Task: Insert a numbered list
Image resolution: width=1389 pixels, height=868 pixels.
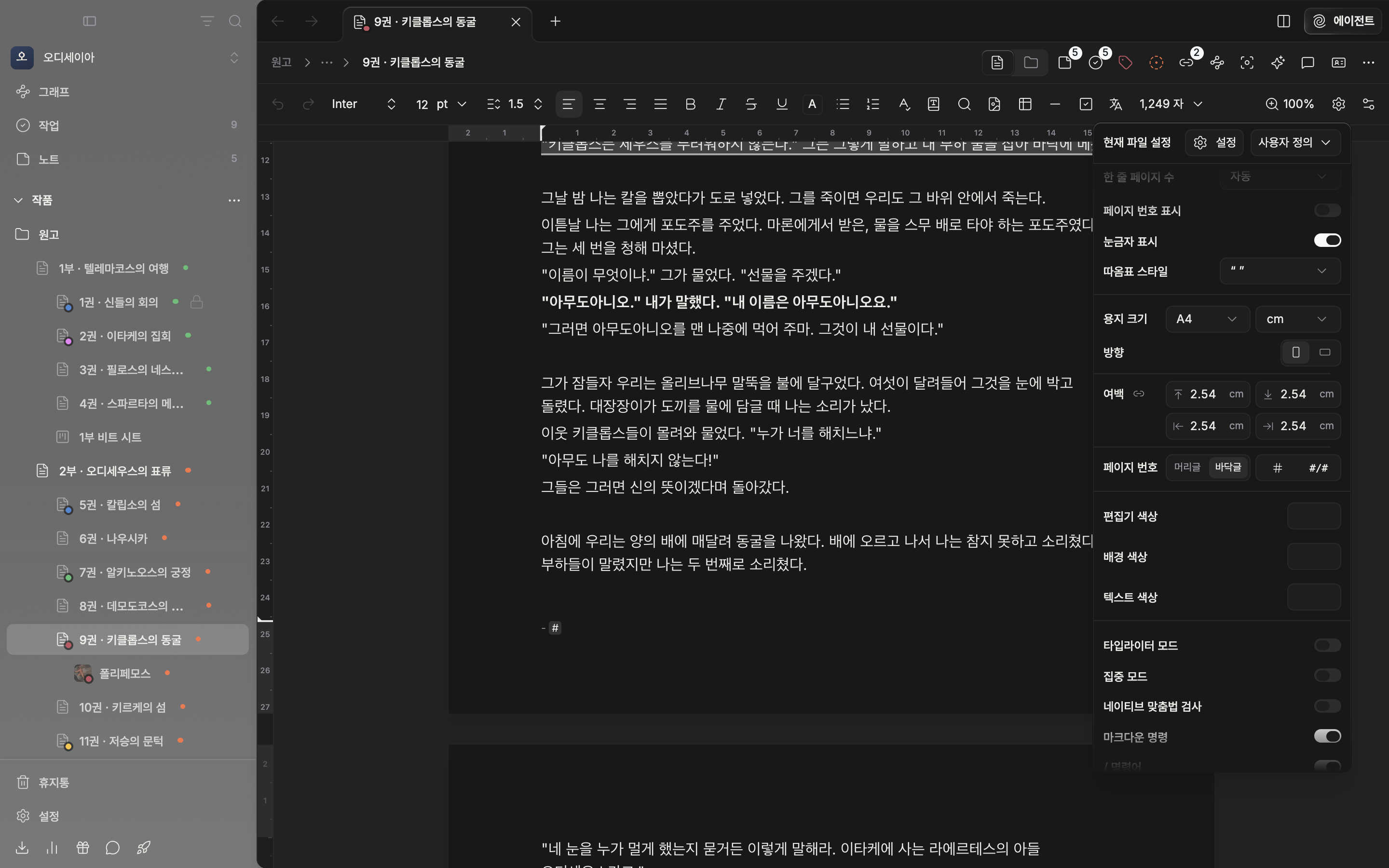Action: pos(873,104)
